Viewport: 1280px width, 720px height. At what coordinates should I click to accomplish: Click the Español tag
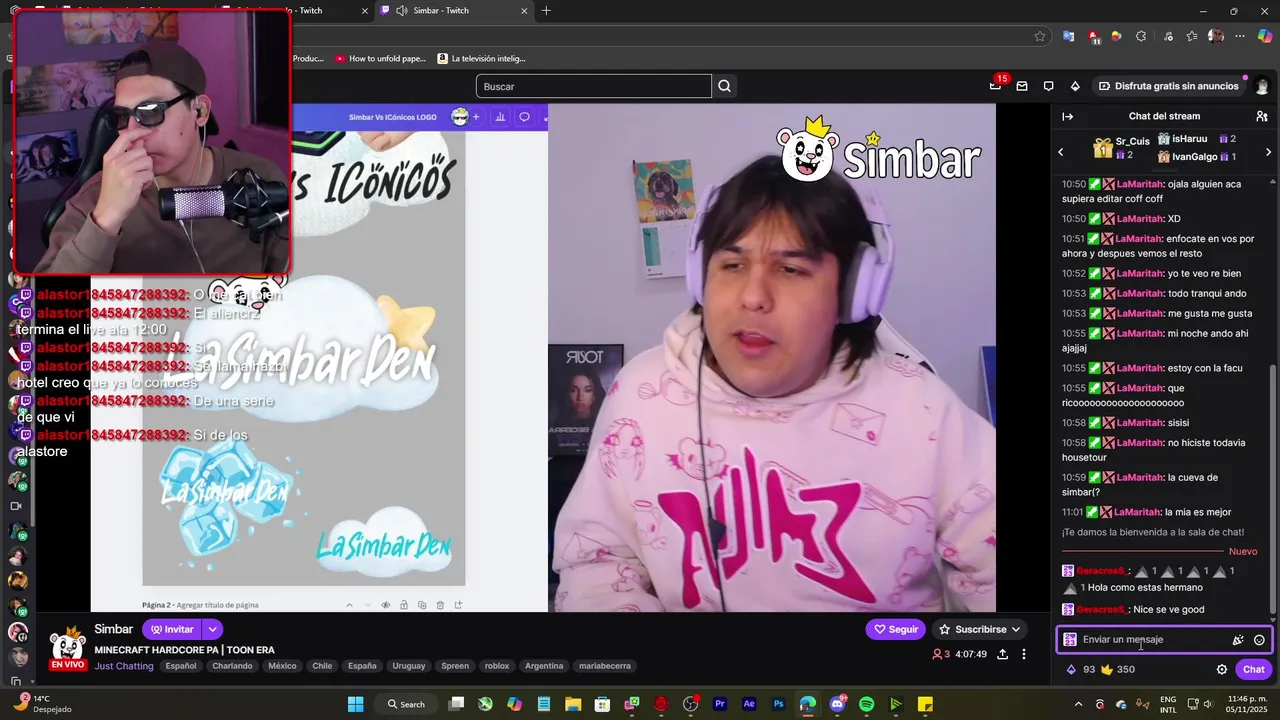181,666
